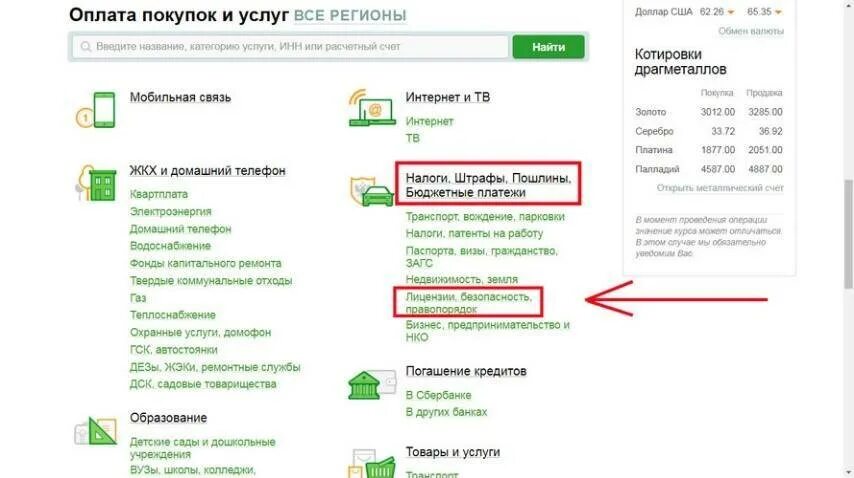
Task: Open the dollar buy rate arrow
Action: (731, 12)
